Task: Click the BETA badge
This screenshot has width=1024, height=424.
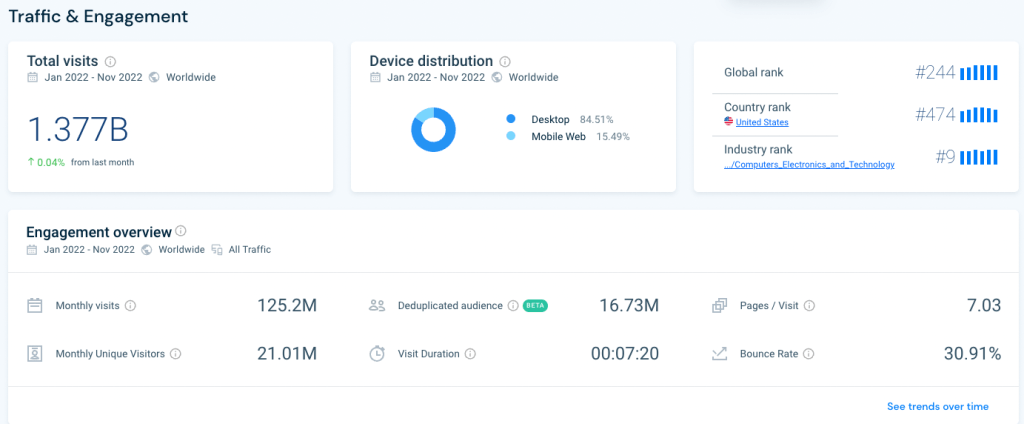Action: (536, 305)
